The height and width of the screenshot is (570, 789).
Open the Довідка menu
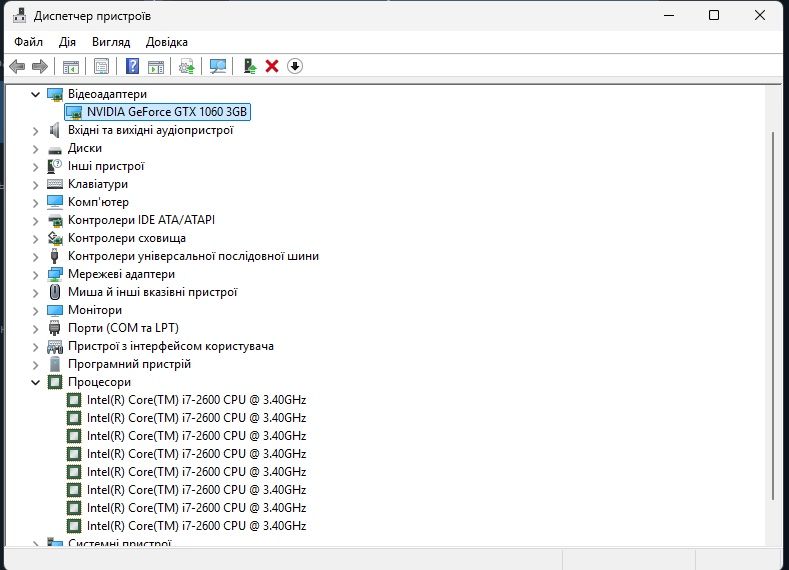point(167,42)
